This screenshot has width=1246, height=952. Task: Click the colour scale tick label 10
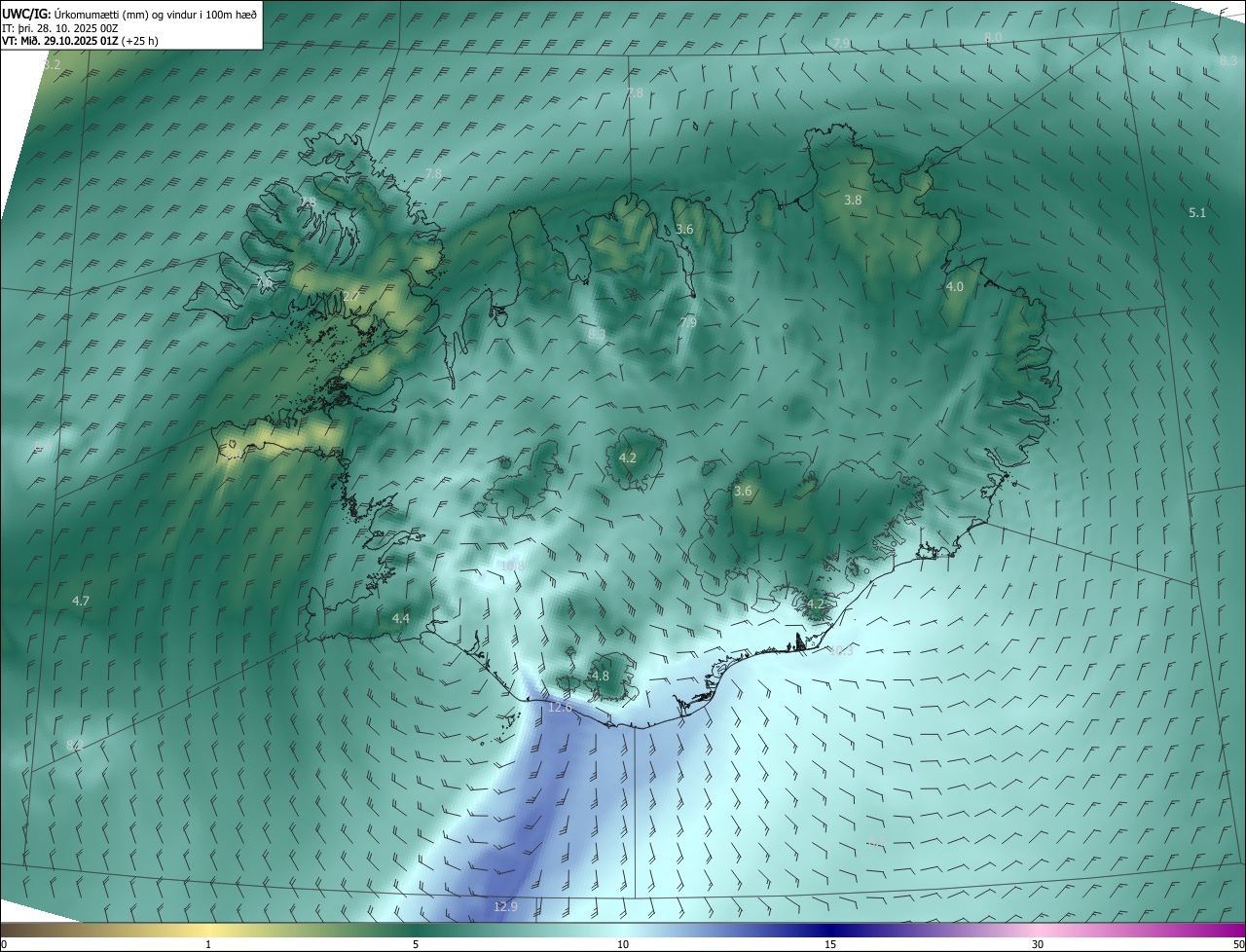(623, 944)
